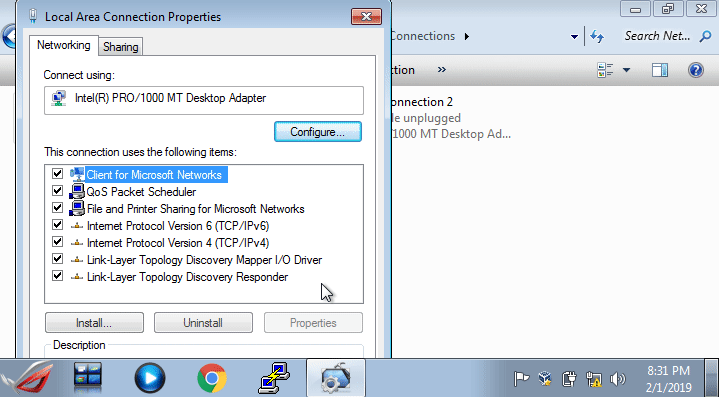Image resolution: width=719 pixels, height=397 pixels.
Task: Click the Install... button
Action: click(94, 323)
